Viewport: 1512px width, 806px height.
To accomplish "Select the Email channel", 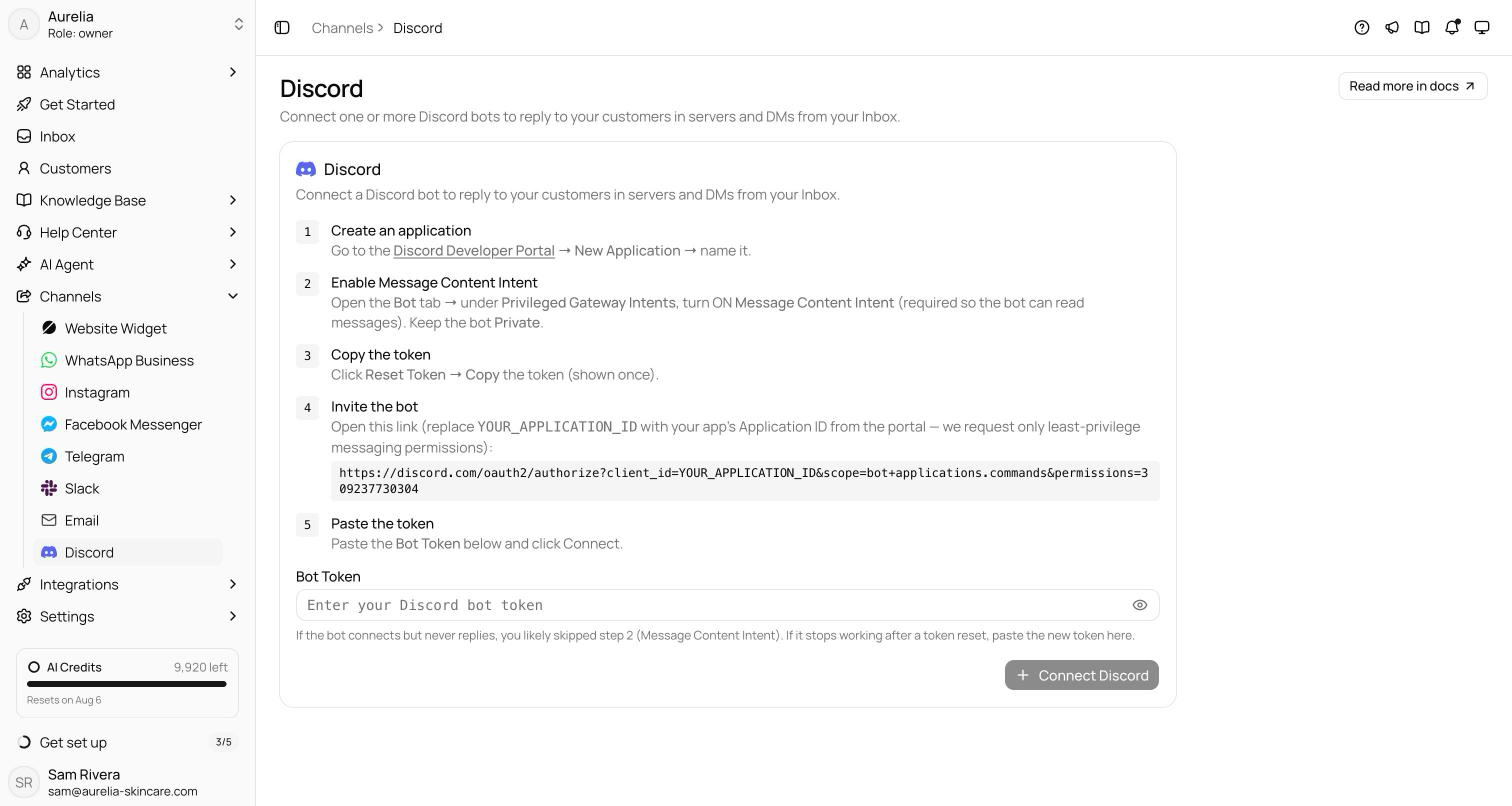I will tap(128, 520).
